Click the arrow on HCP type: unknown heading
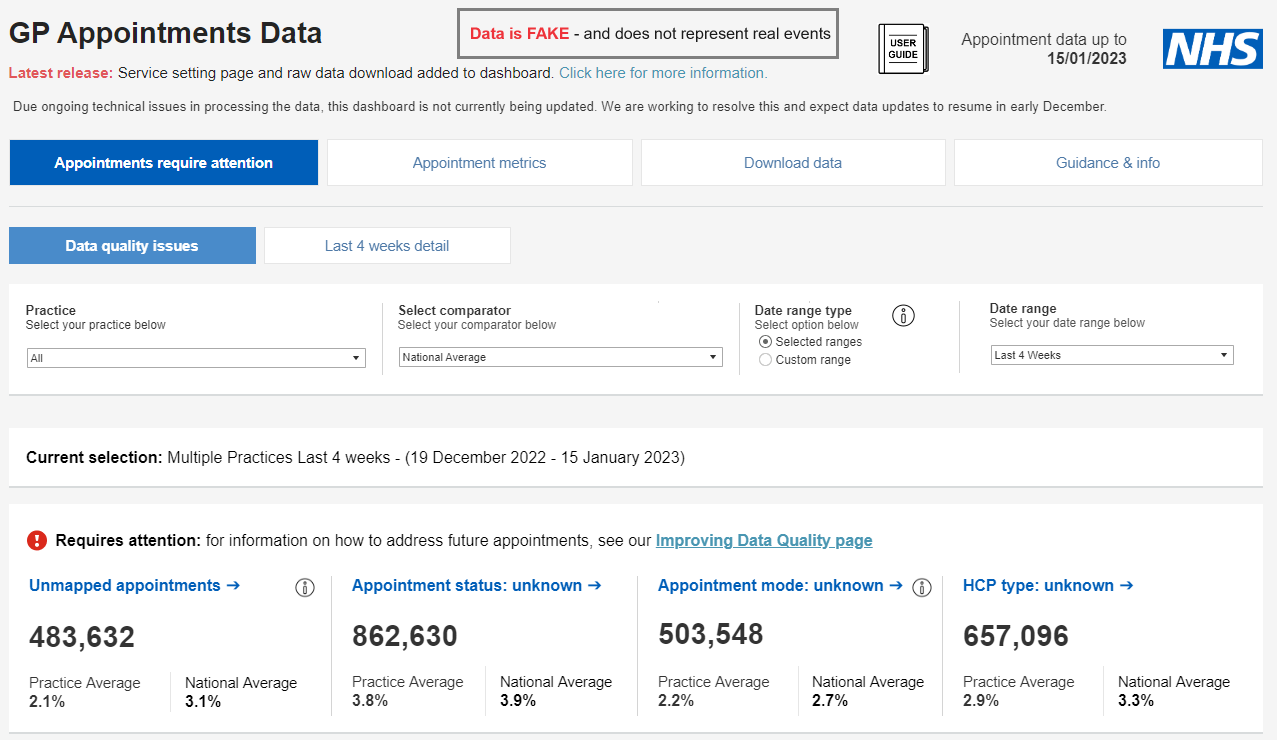 pyautogui.click(x=1128, y=585)
